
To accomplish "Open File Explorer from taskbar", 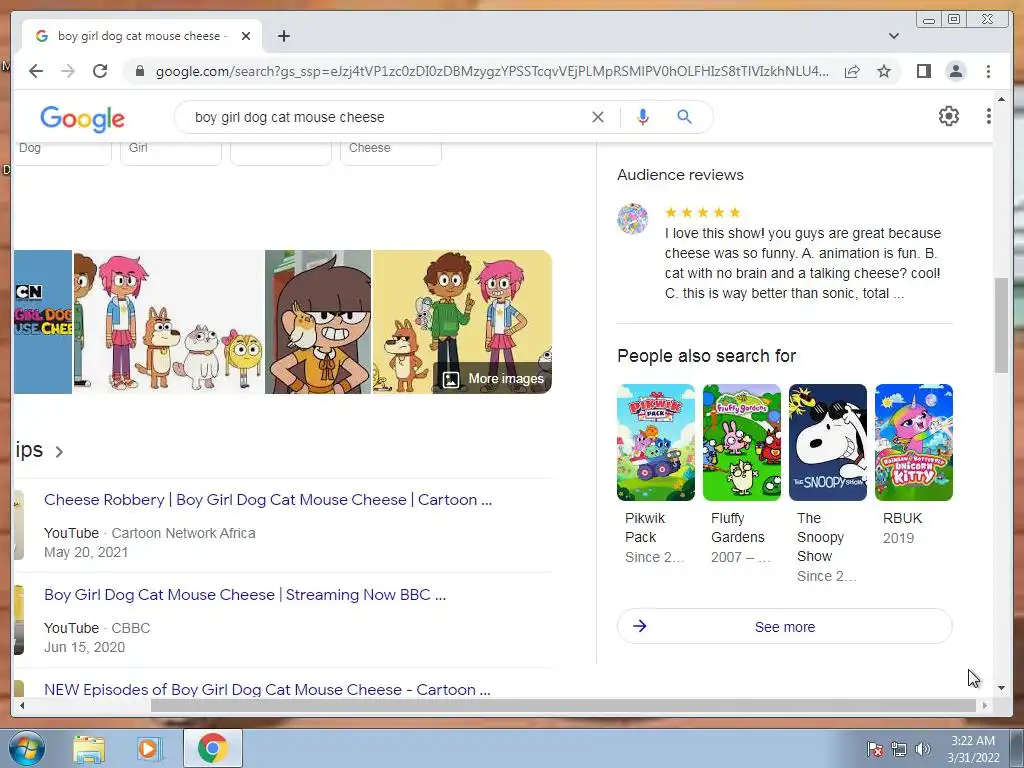I will 89,748.
